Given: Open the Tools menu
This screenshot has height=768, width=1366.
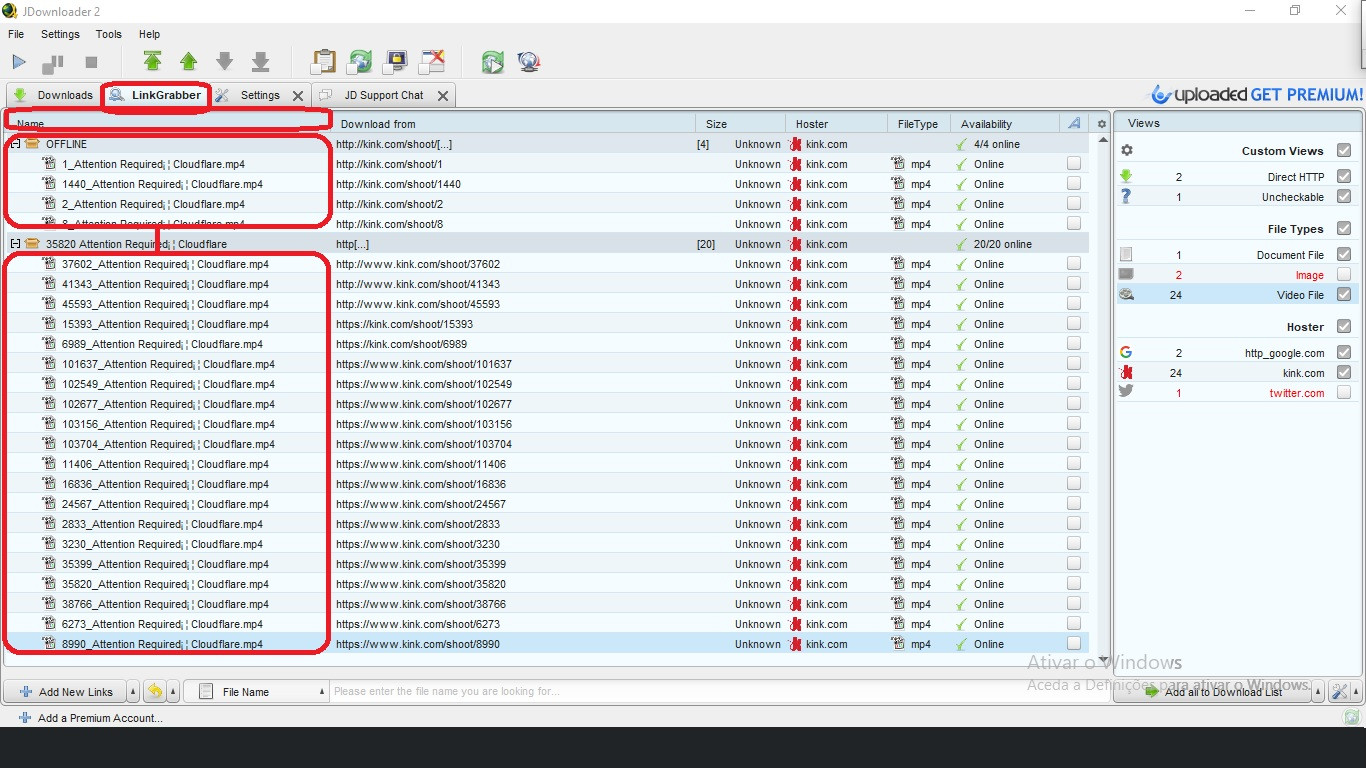Looking at the screenshot, I should pos(109,34).
